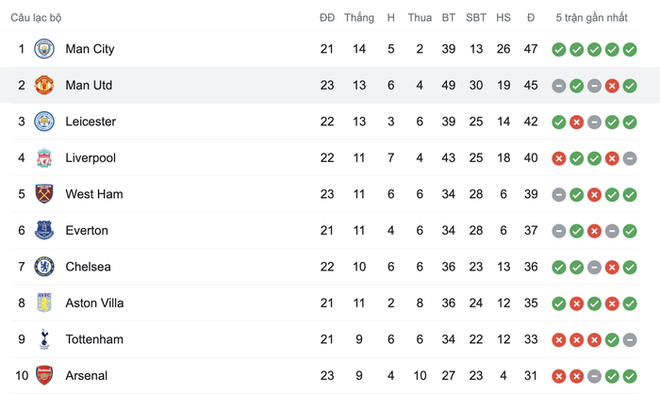Click the West Ham club crest
Screen dimensions: 660x394
(x=44, y=194)
